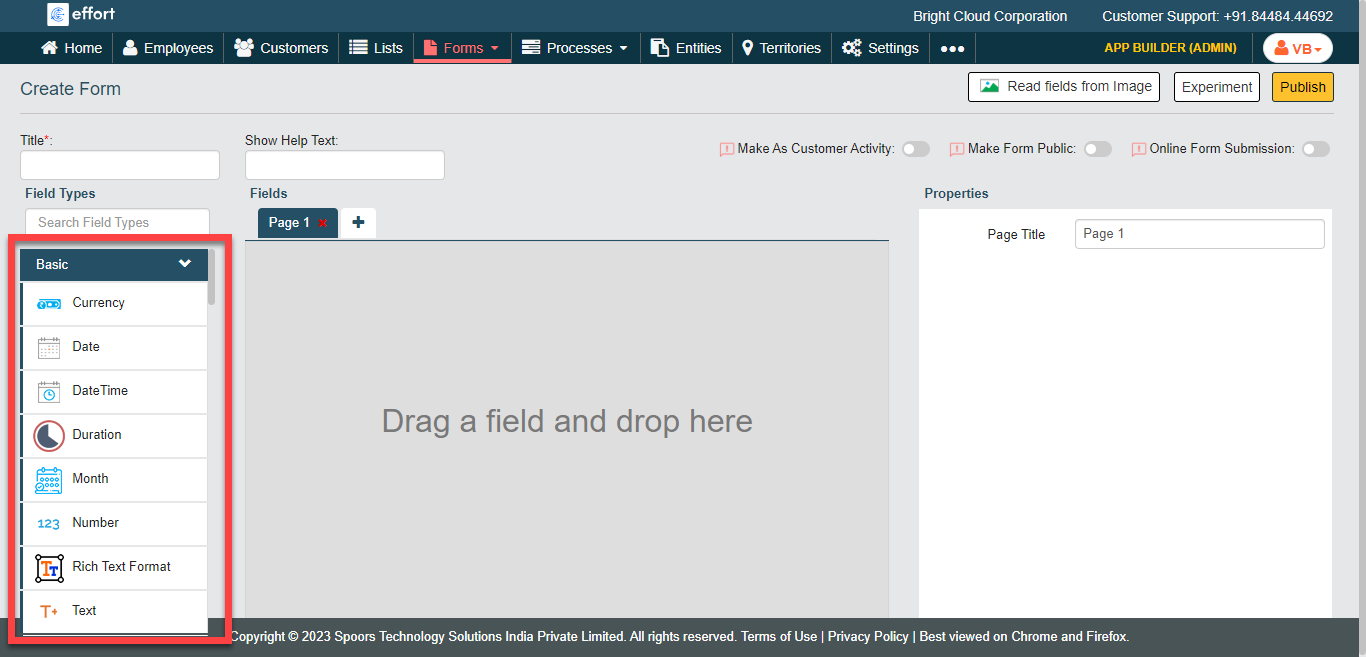This screenshot has height=657, width=1366.
Task: Click the Number field 123 icon
Action: click(x=49, y=524)
